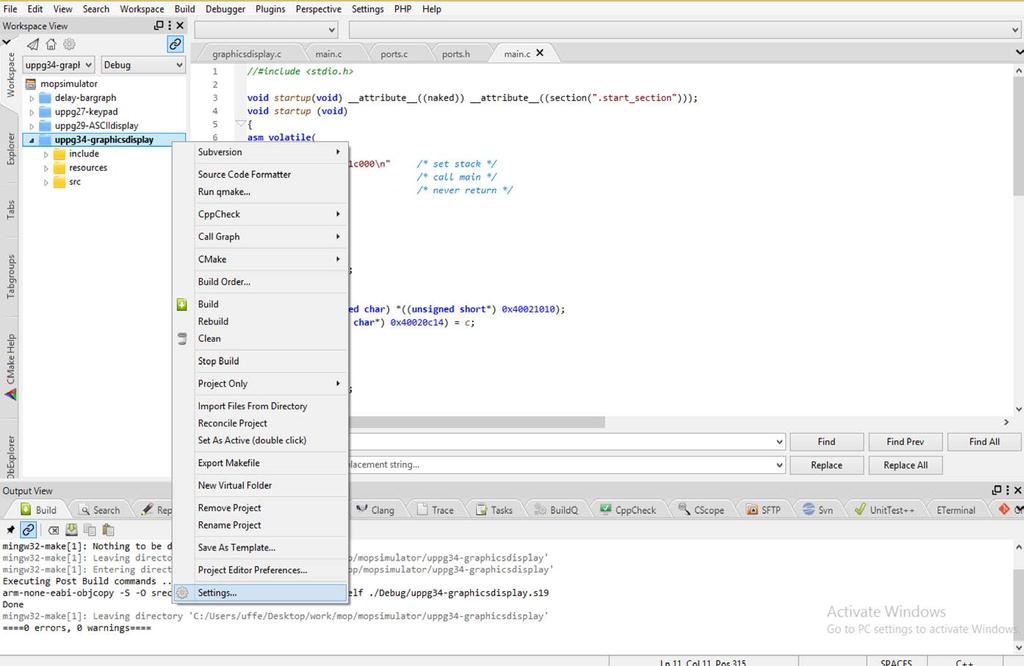
Task: Click the Find button
Action: pyautogui.click(x=826, y=442)
